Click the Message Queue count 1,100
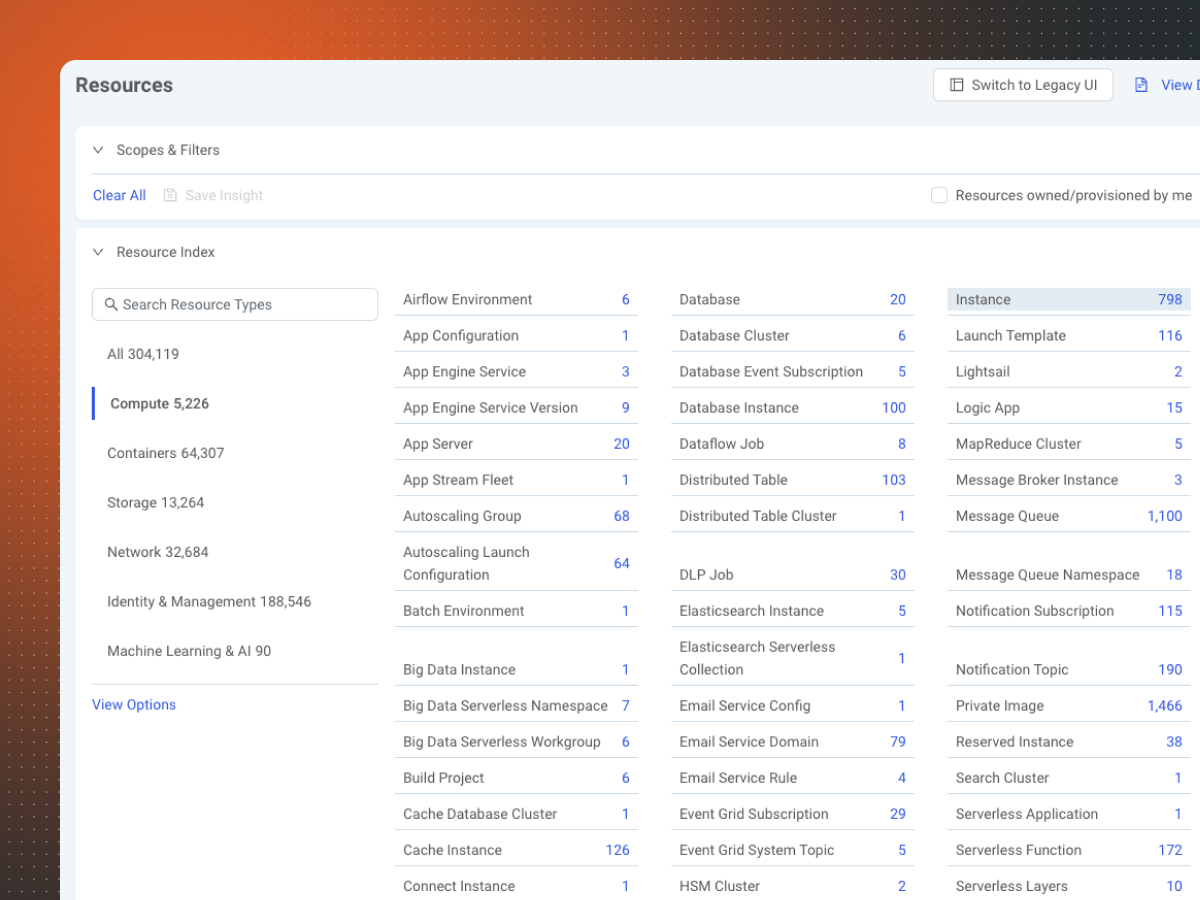 tap(1164, 516)
